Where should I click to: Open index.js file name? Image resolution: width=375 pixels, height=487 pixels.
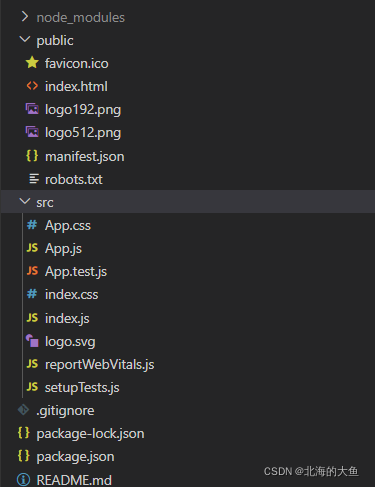point(67,319)
